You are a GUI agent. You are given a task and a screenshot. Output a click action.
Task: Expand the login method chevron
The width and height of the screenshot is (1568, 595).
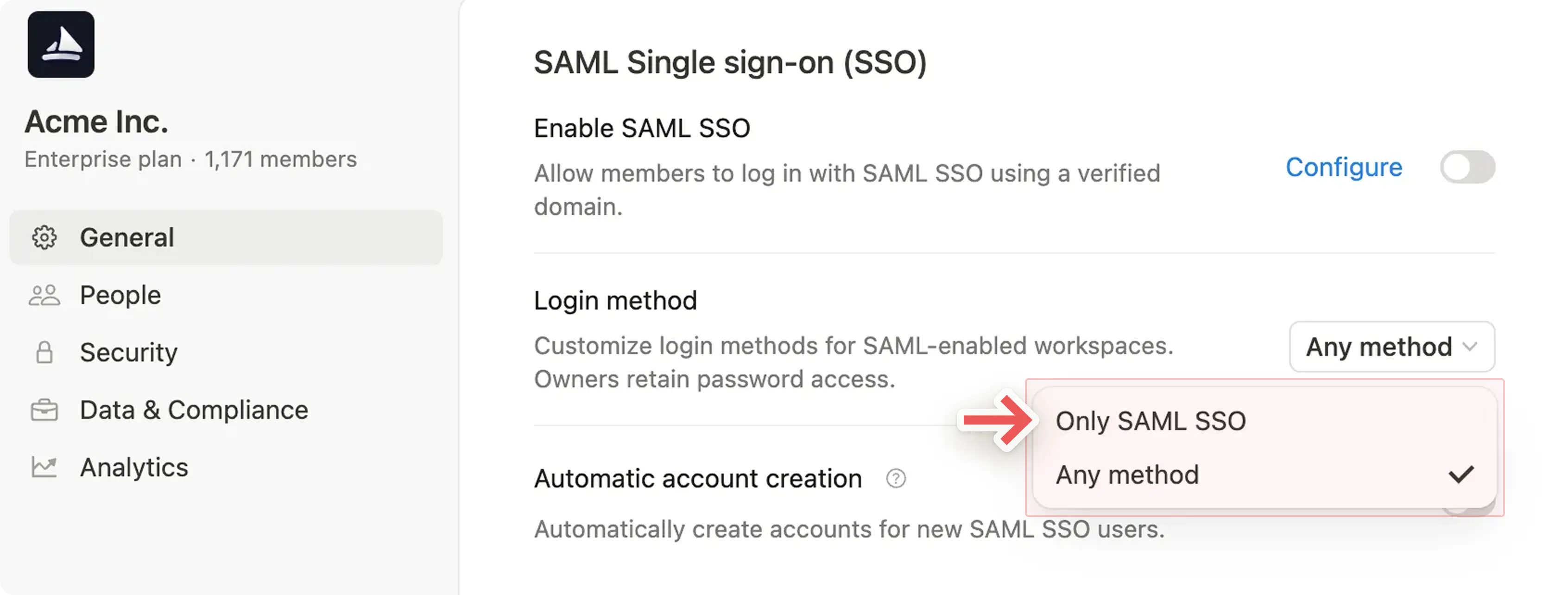[1469, 347]
